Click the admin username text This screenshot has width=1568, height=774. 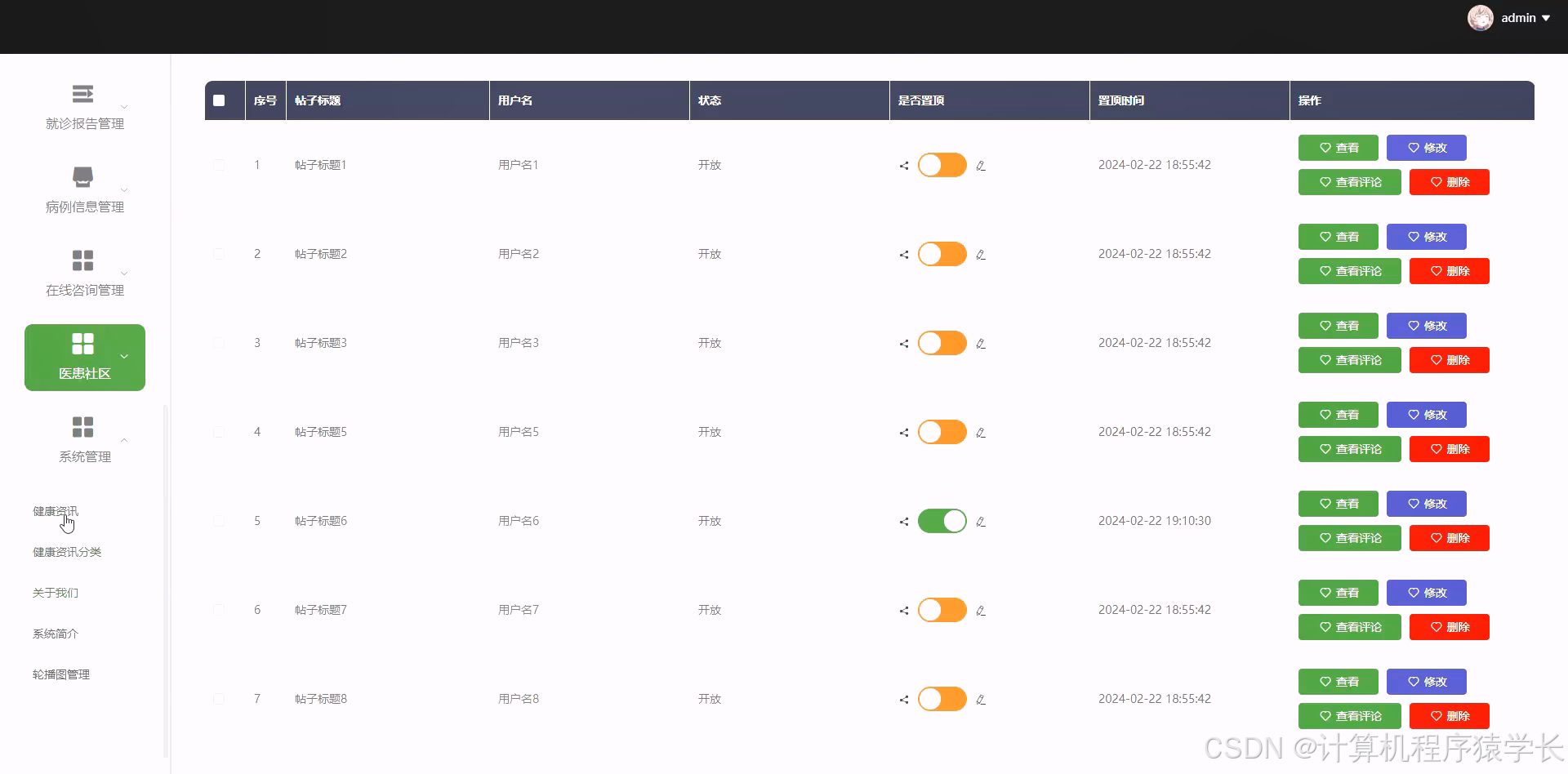click(1518, 18)
